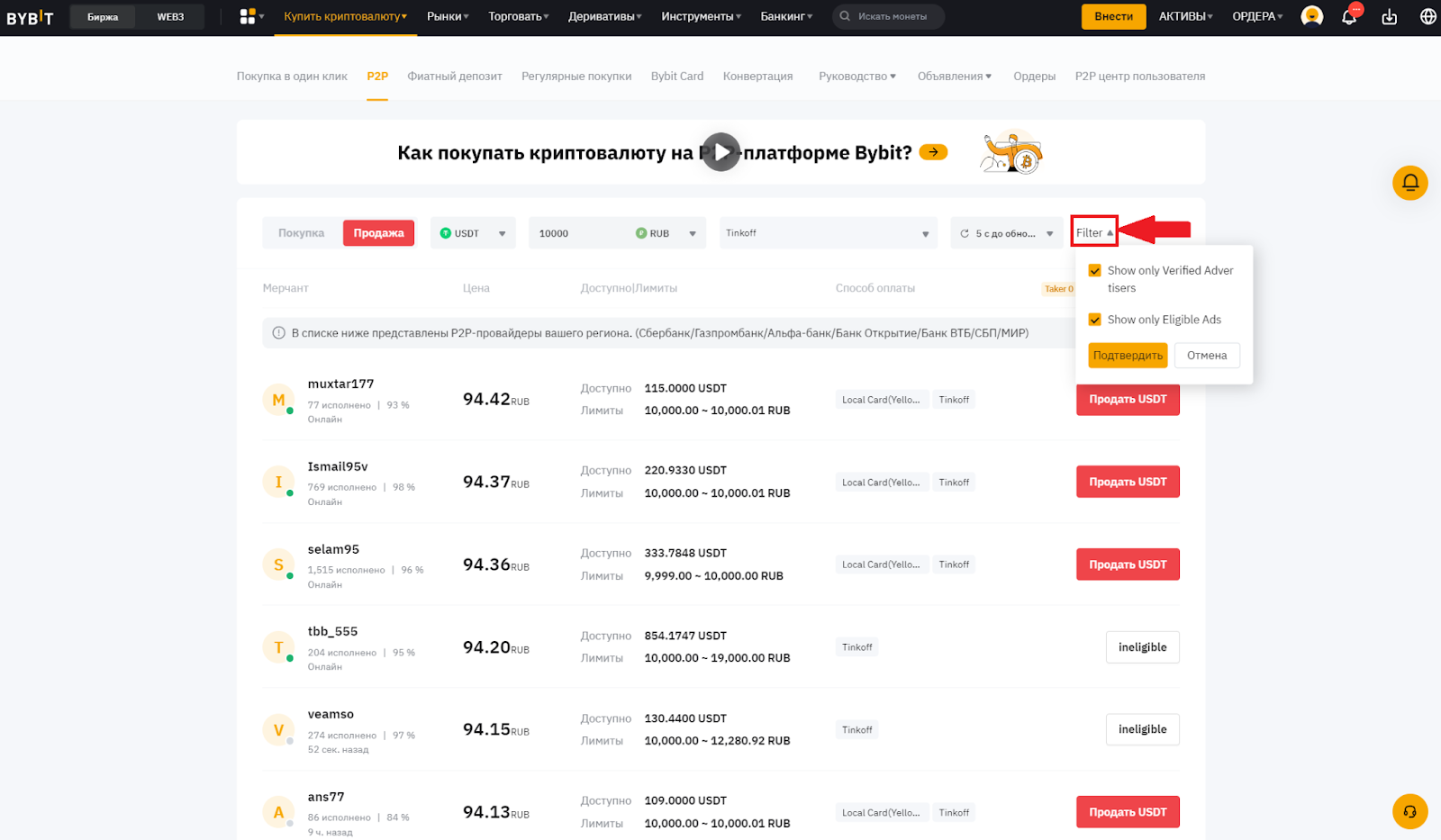Open Регулярные покупки tab

click(x=576, y=77)
